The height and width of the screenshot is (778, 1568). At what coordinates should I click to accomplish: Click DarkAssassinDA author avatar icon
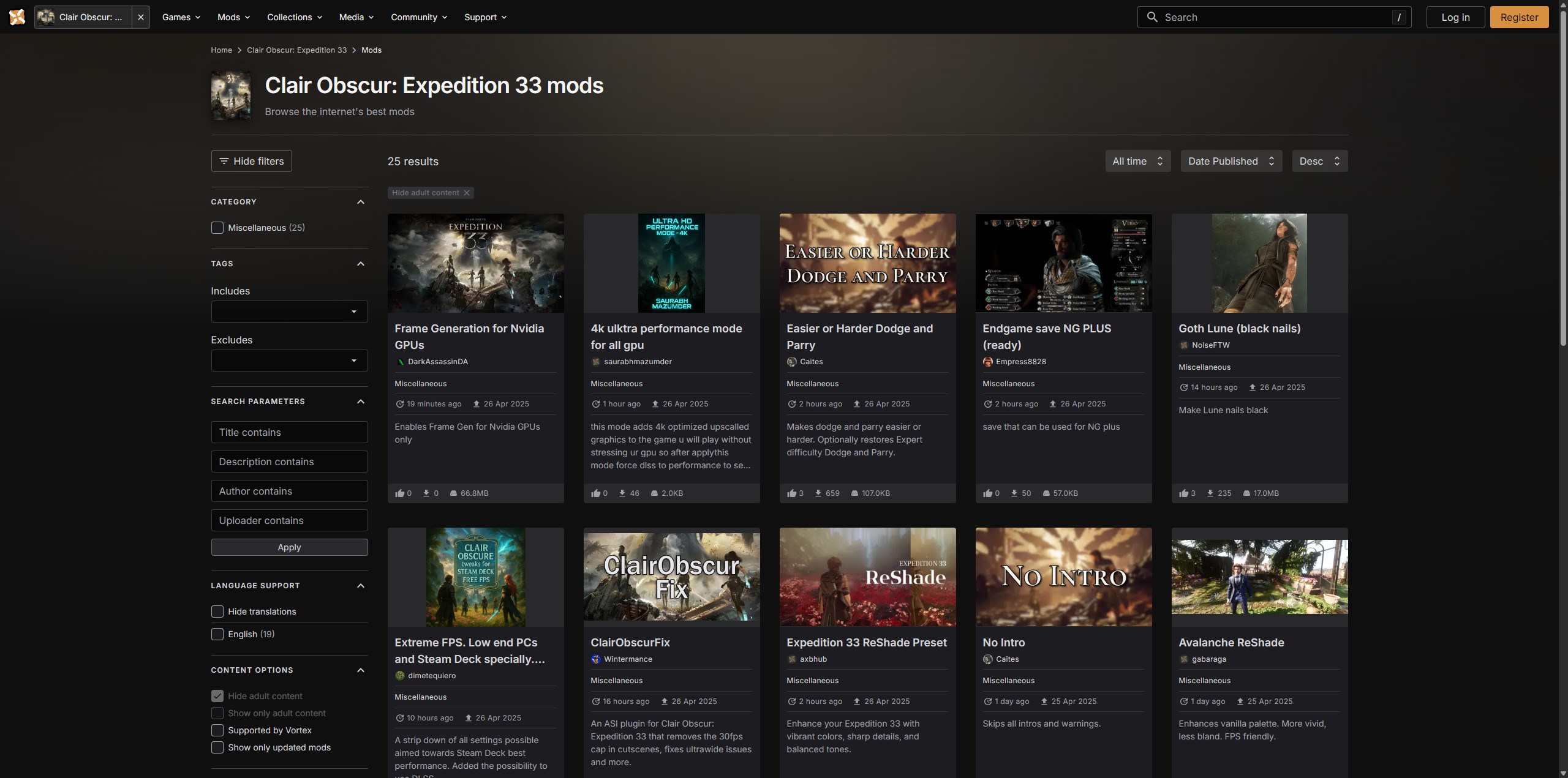click(400, 361)
